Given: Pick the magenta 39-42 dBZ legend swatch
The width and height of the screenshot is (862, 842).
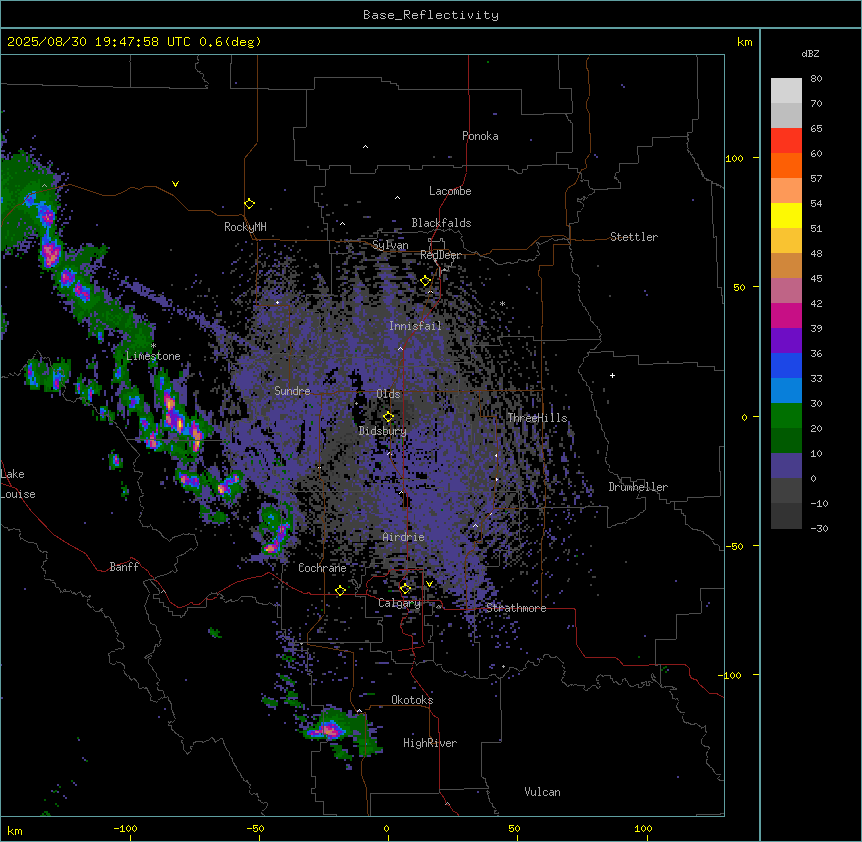Looking at the screenshot, I should (x=786, y=315).
